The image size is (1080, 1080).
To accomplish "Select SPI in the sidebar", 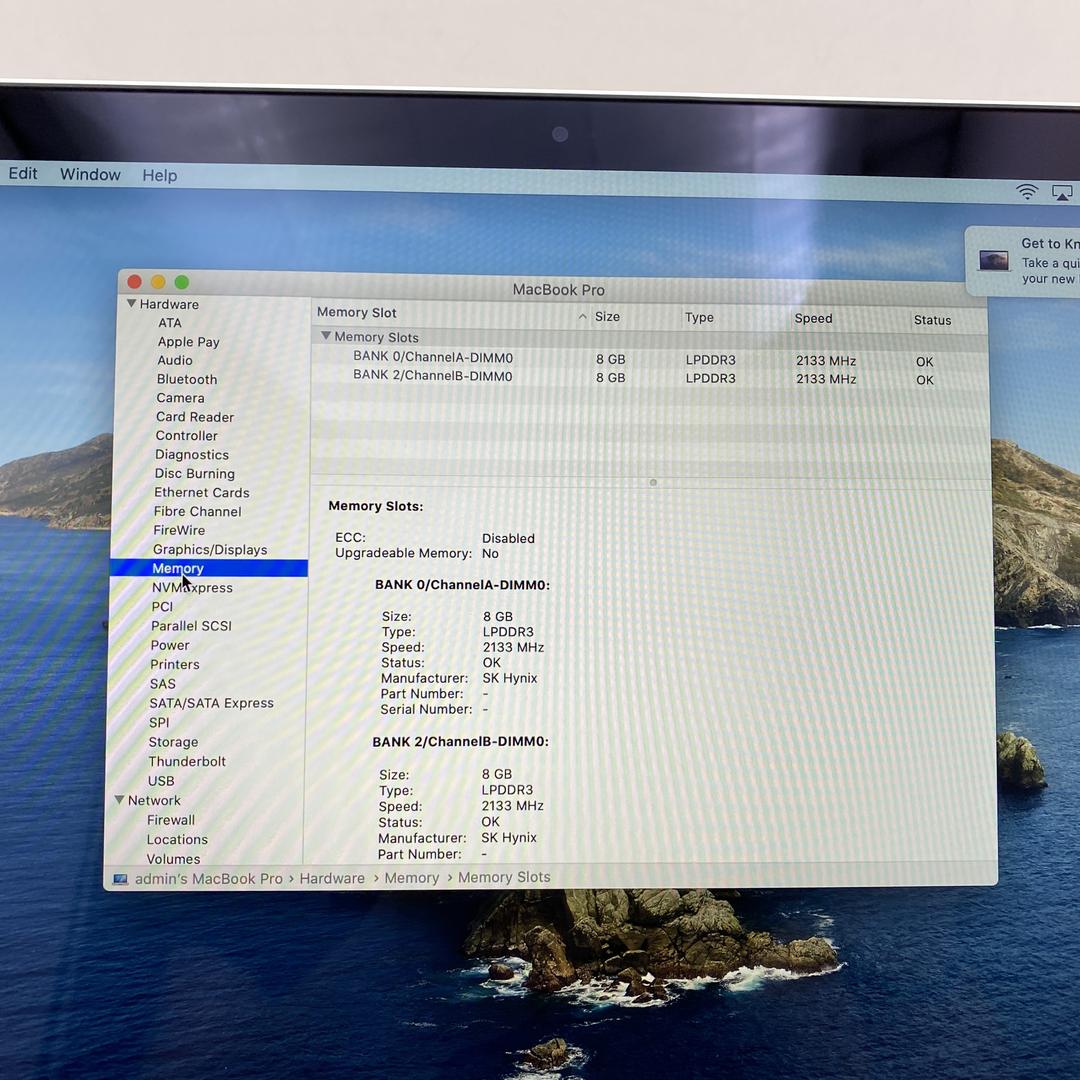I will click(159, 723).
